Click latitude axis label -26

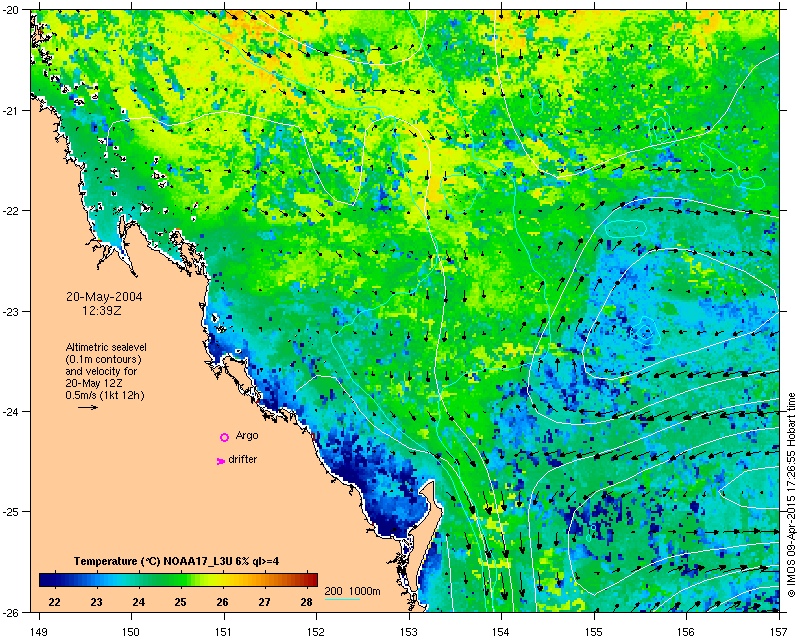point(10,612)
